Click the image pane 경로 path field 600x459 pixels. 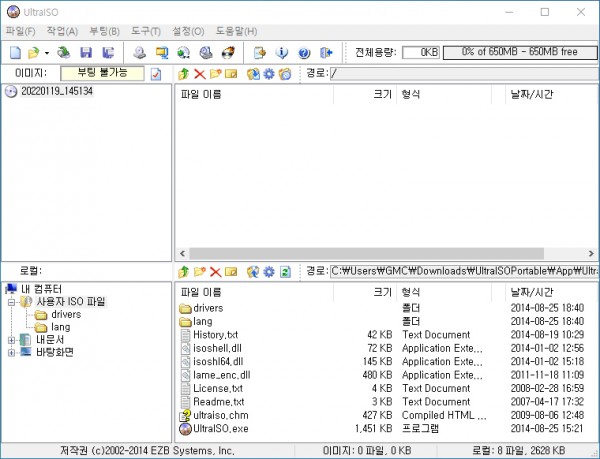coord(465,73)
